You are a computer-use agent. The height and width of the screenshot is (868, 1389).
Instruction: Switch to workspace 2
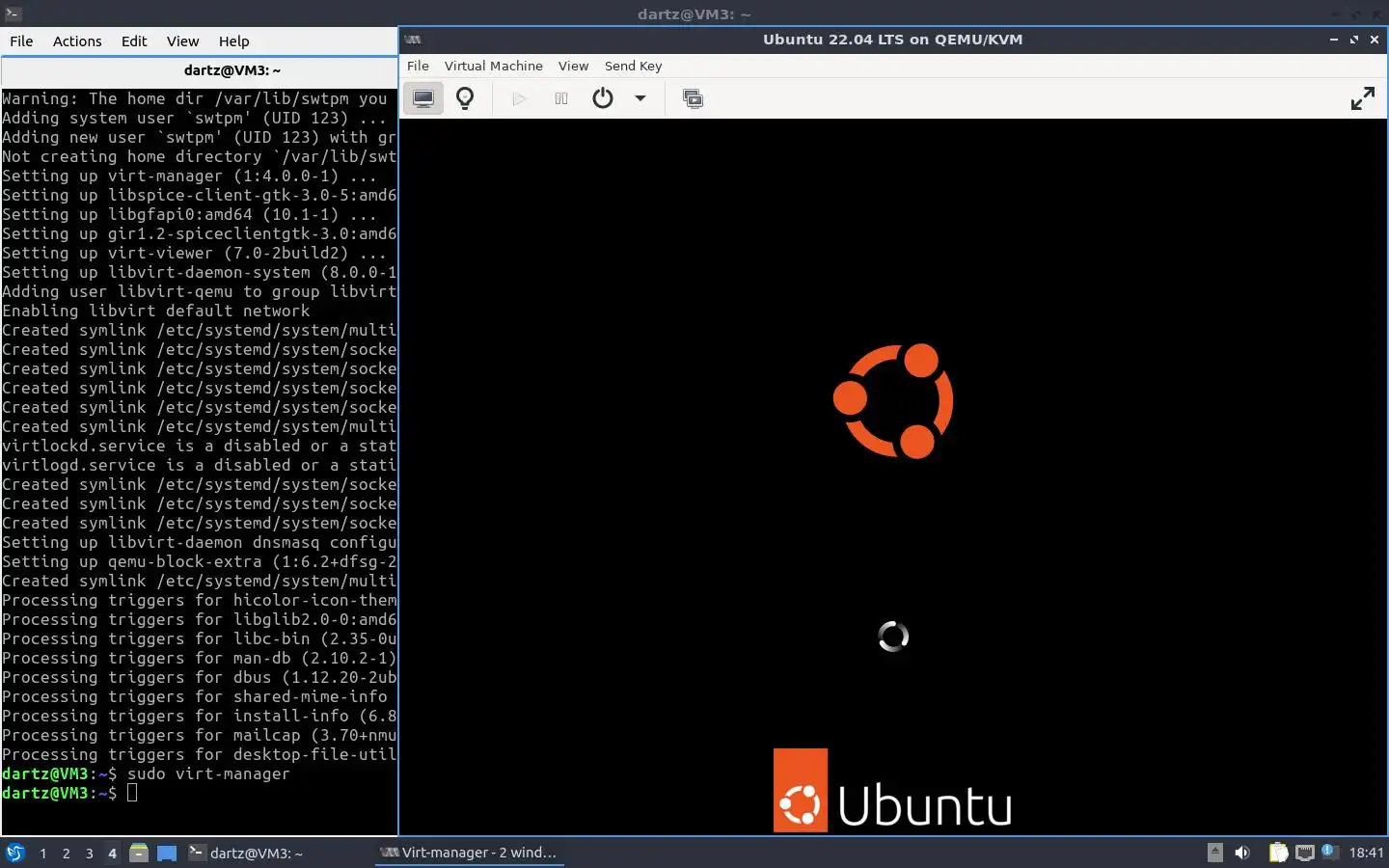pyautogui.click(x=66, y=854)
